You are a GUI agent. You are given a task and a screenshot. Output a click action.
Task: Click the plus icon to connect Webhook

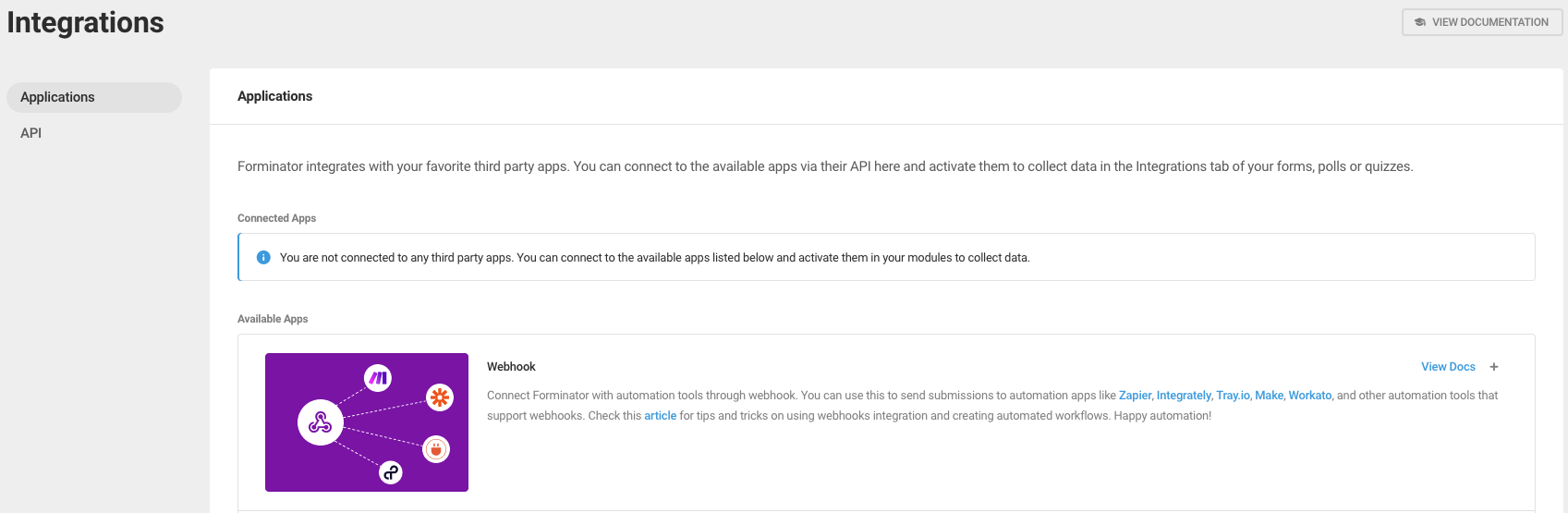tap(1494, 367)
